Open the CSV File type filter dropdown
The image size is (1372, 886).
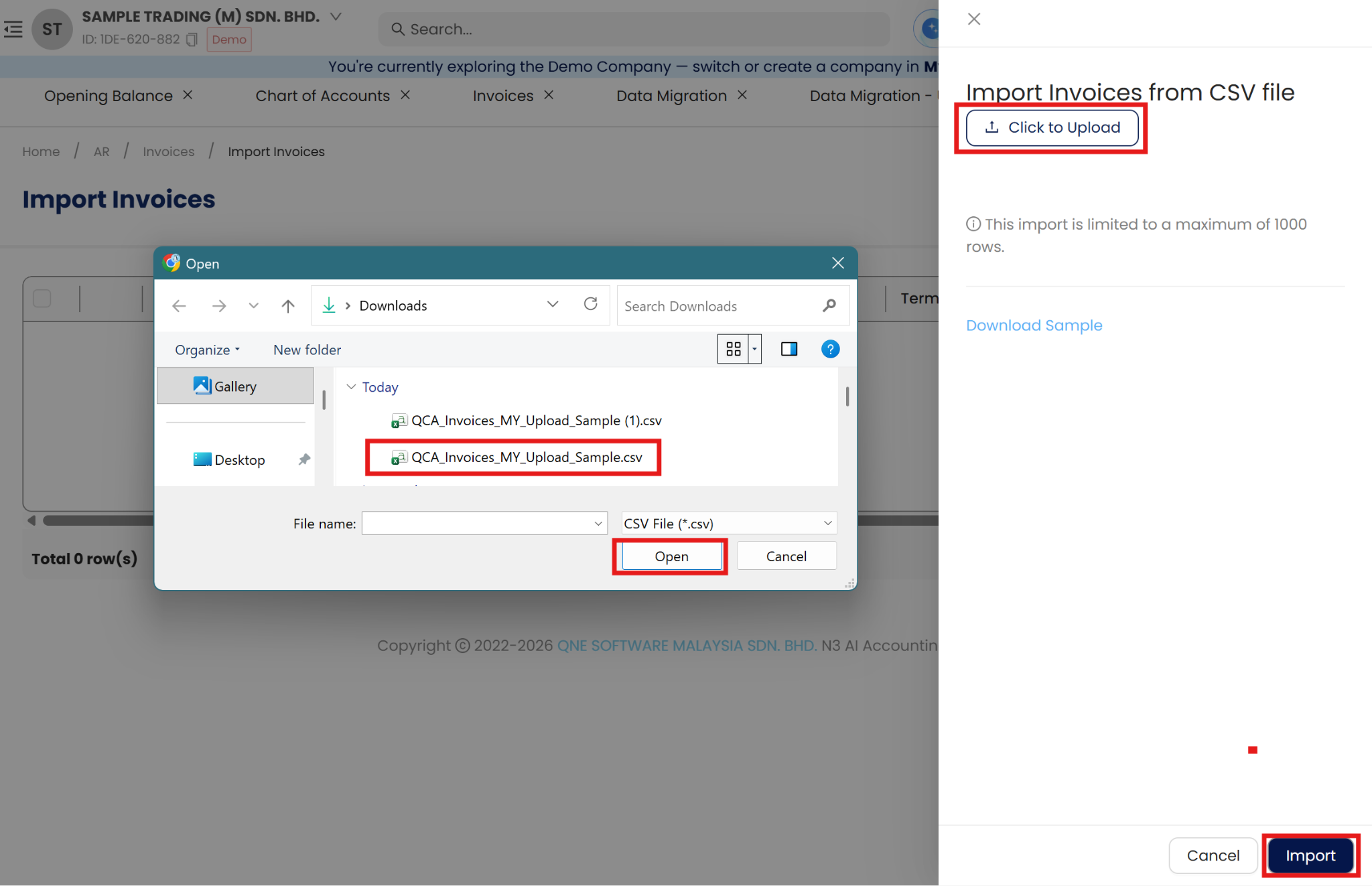click(728, 523)
